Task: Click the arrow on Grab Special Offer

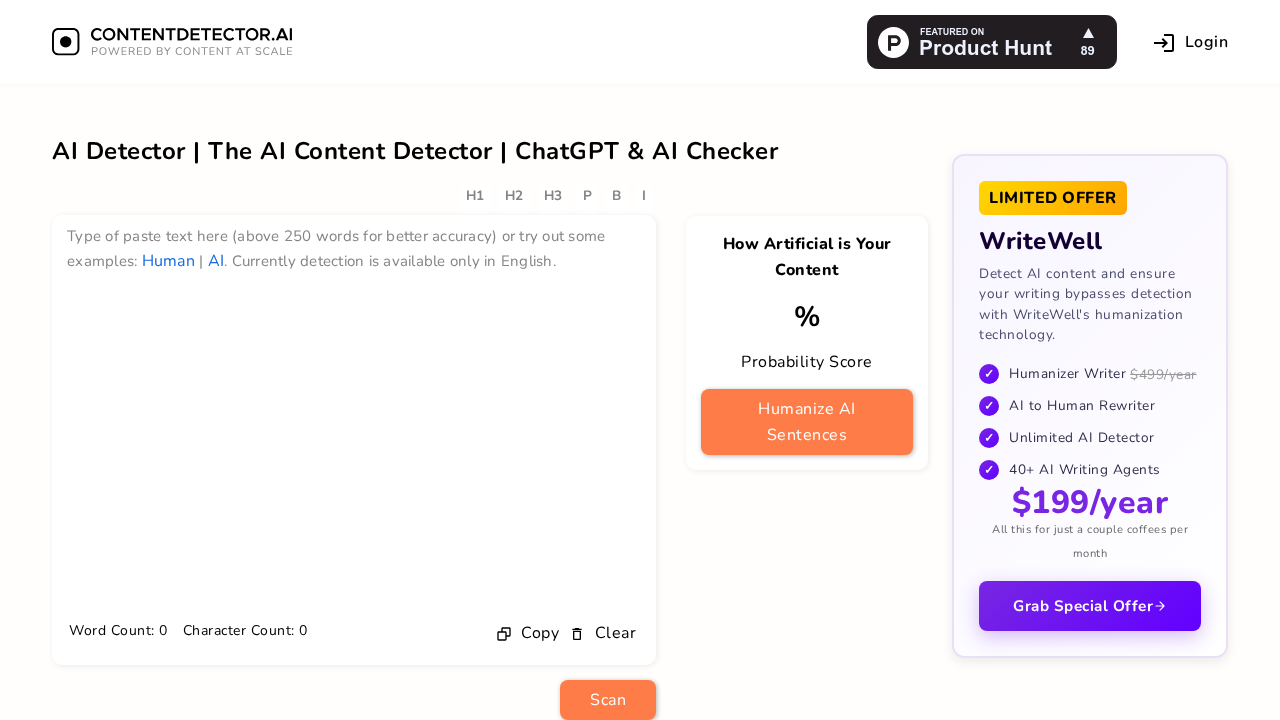Action: click(x=1161, y=605)
